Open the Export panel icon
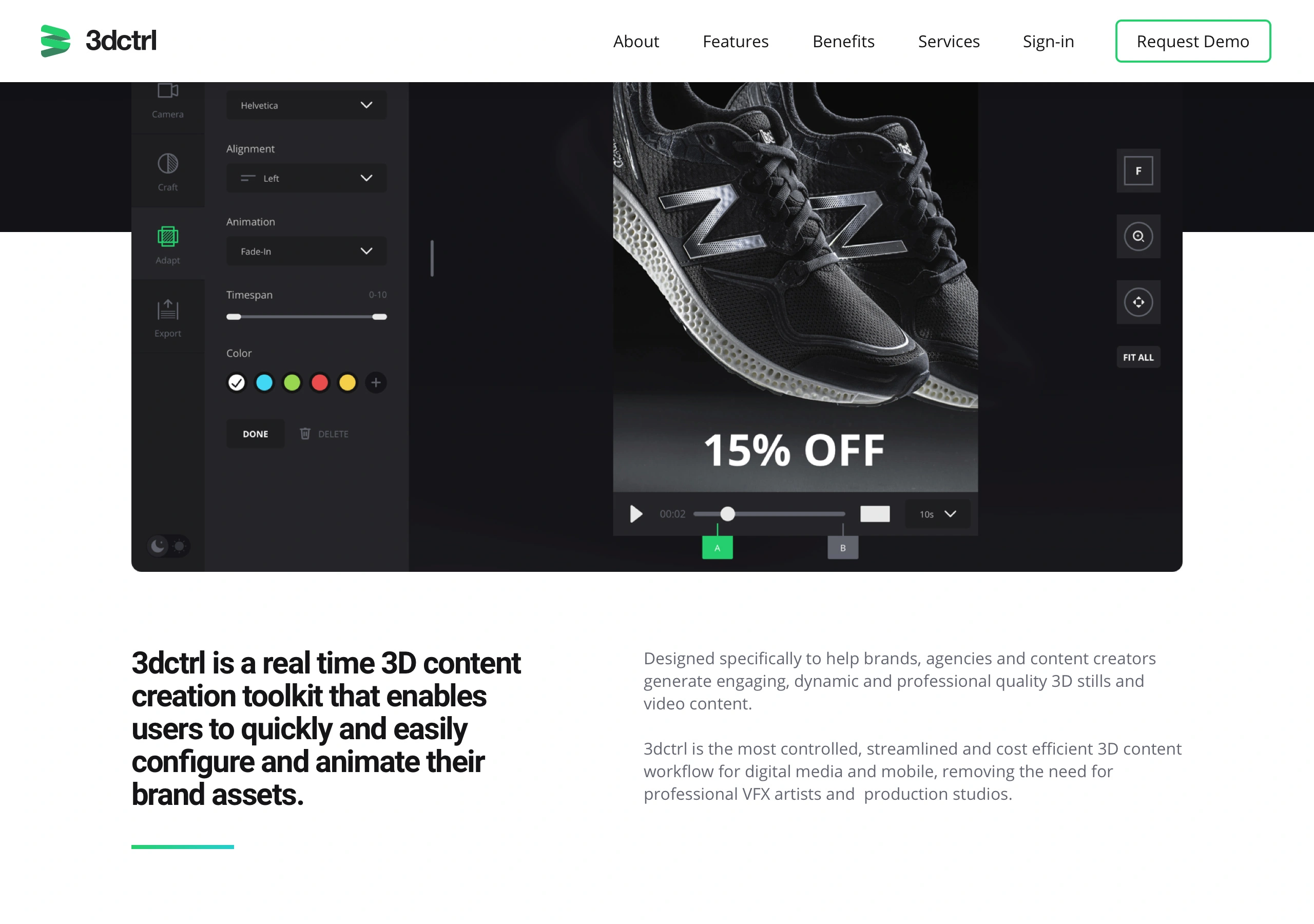 click(x=168, y=310)
